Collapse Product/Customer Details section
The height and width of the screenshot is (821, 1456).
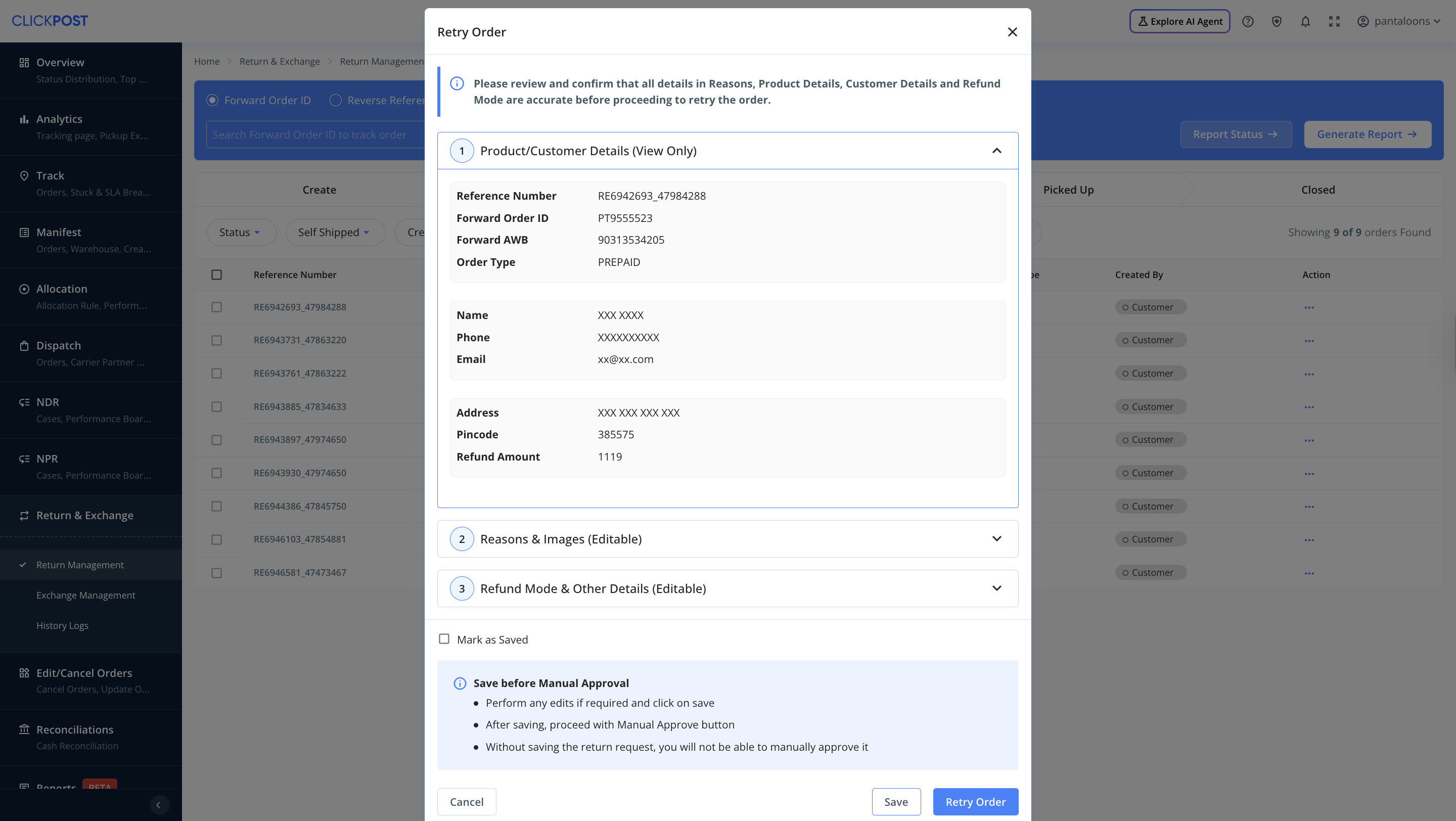coord(996,151)
